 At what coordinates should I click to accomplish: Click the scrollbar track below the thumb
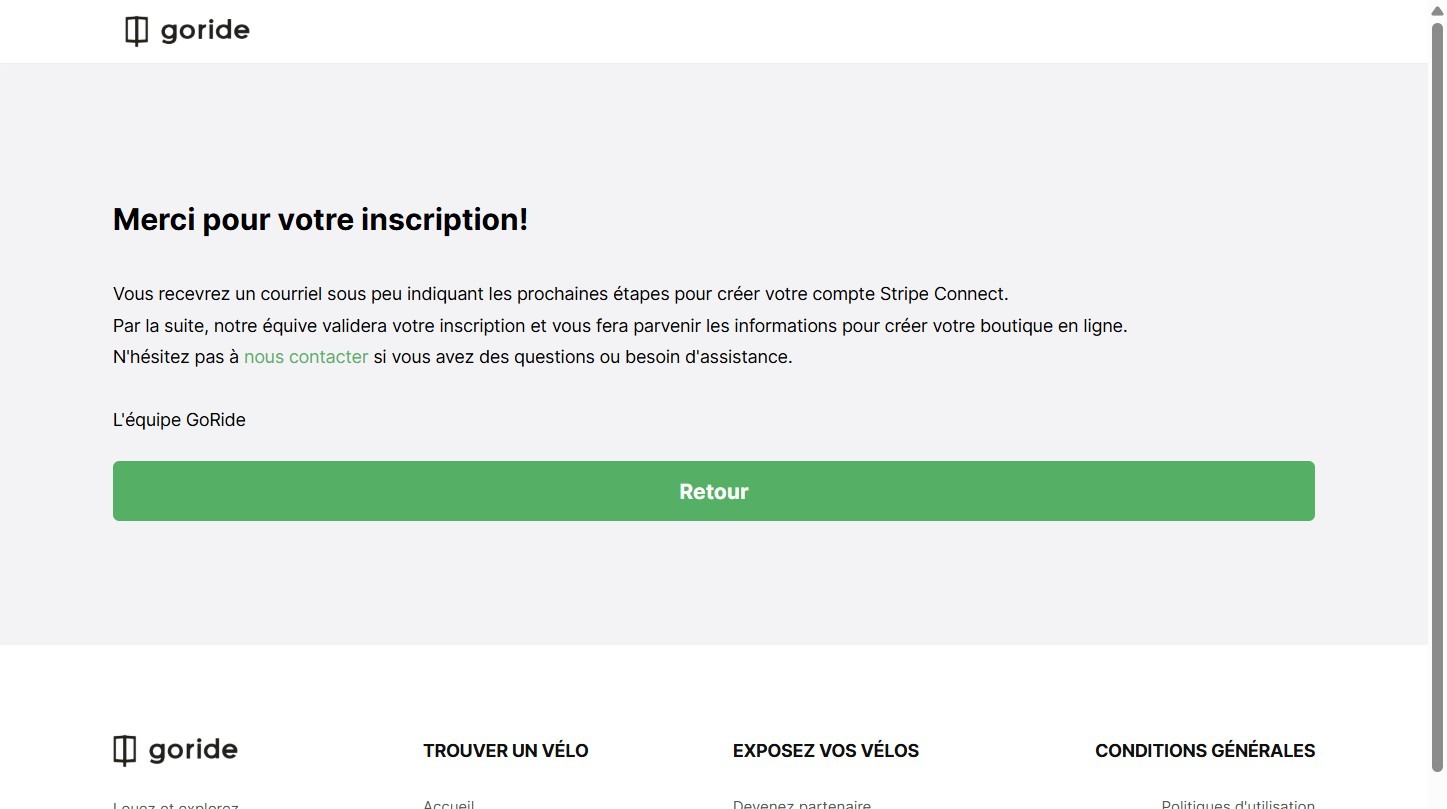[1437, 790]
